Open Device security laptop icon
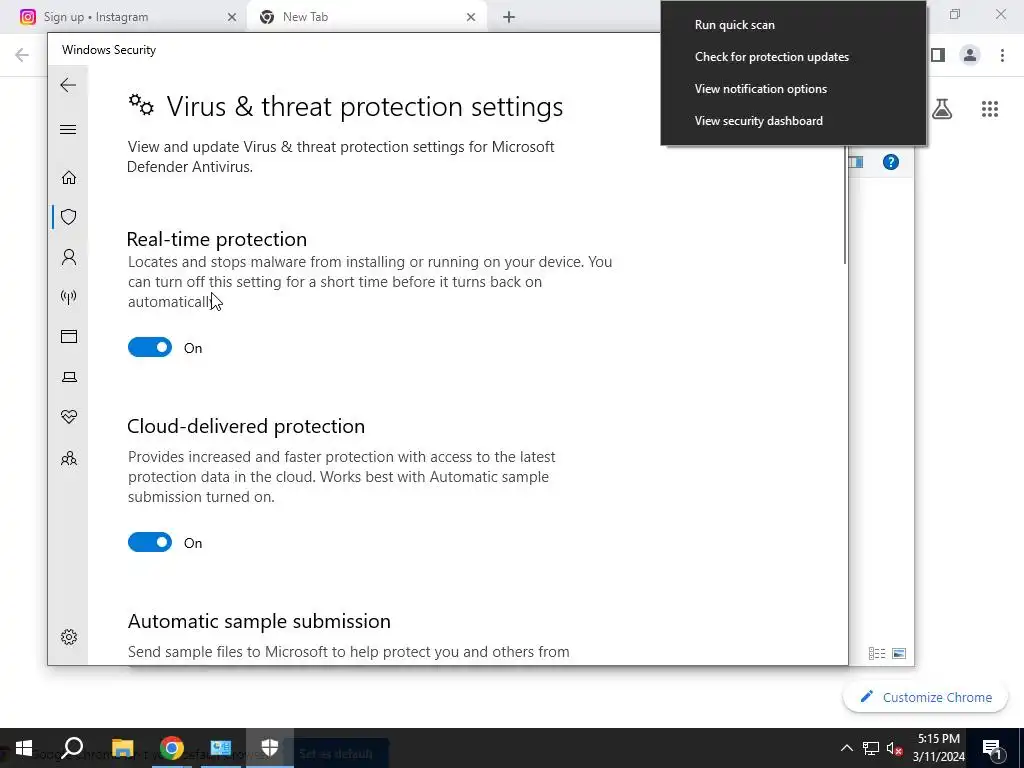The image size is (1024, 768). [x=69, y=377]
